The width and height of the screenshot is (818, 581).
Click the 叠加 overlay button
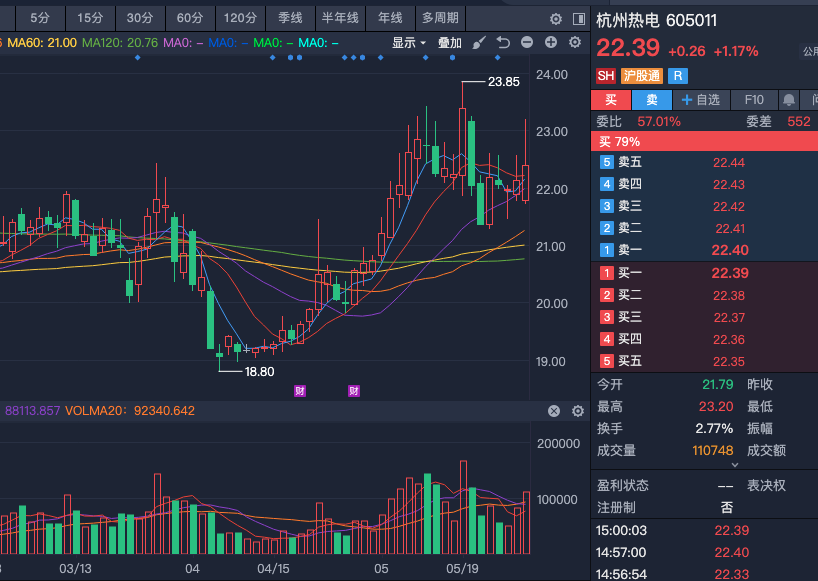450,43
